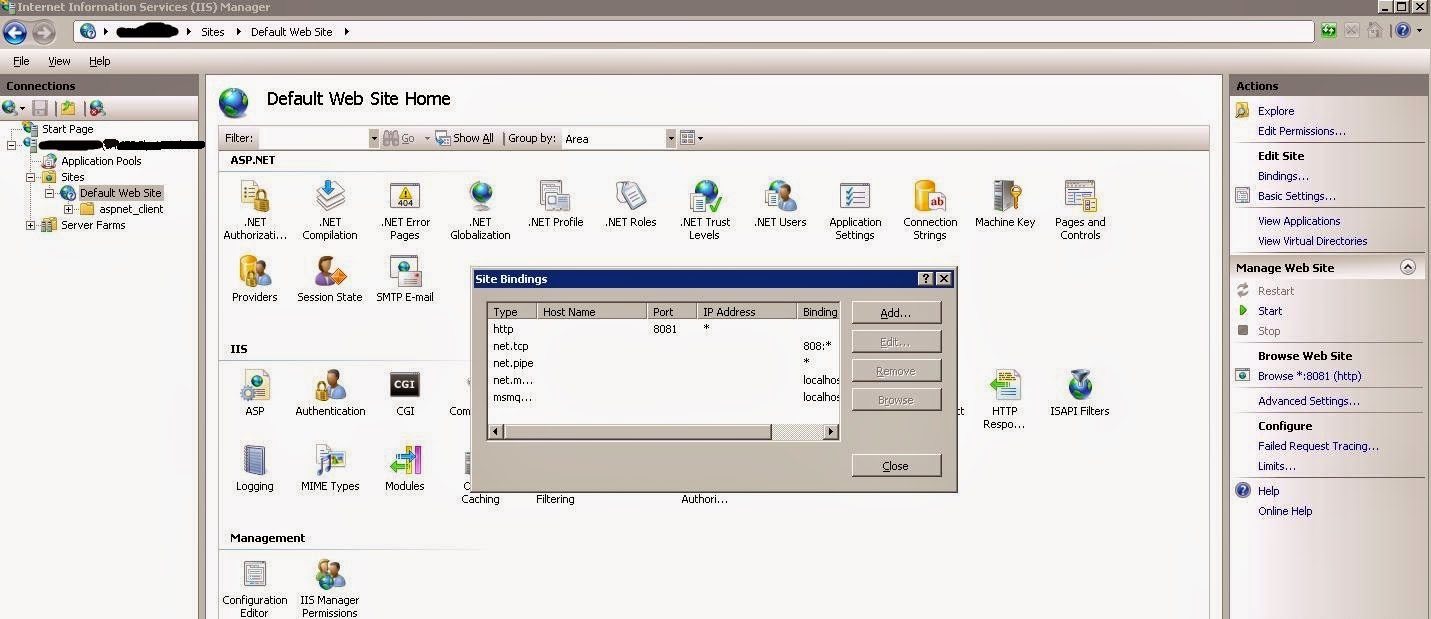Click the save icon in Connections toolbar

click(40, 108)
